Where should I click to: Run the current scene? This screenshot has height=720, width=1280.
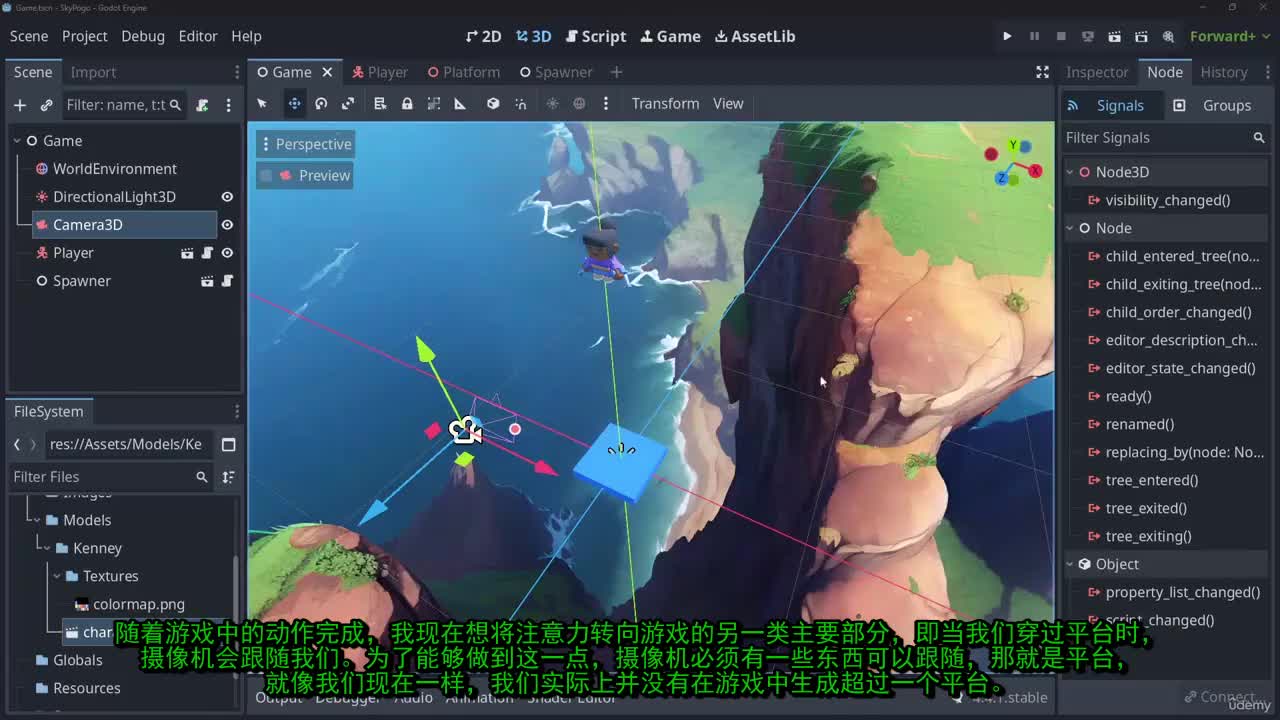tap(1114, 36)
